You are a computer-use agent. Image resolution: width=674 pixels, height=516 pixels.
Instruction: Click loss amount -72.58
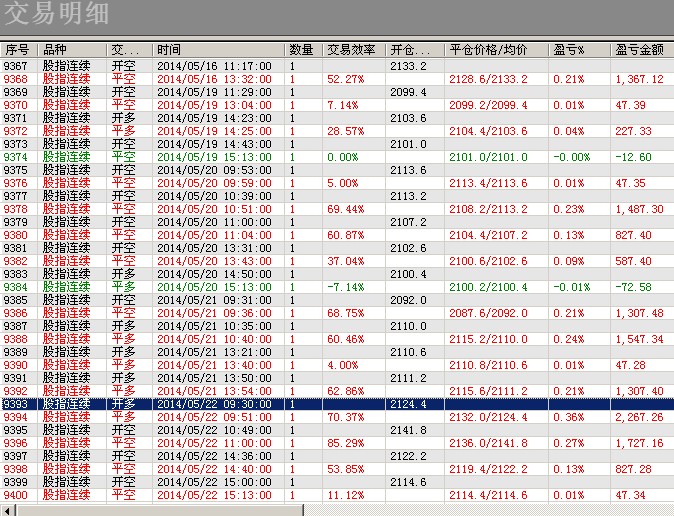[633, 287]
